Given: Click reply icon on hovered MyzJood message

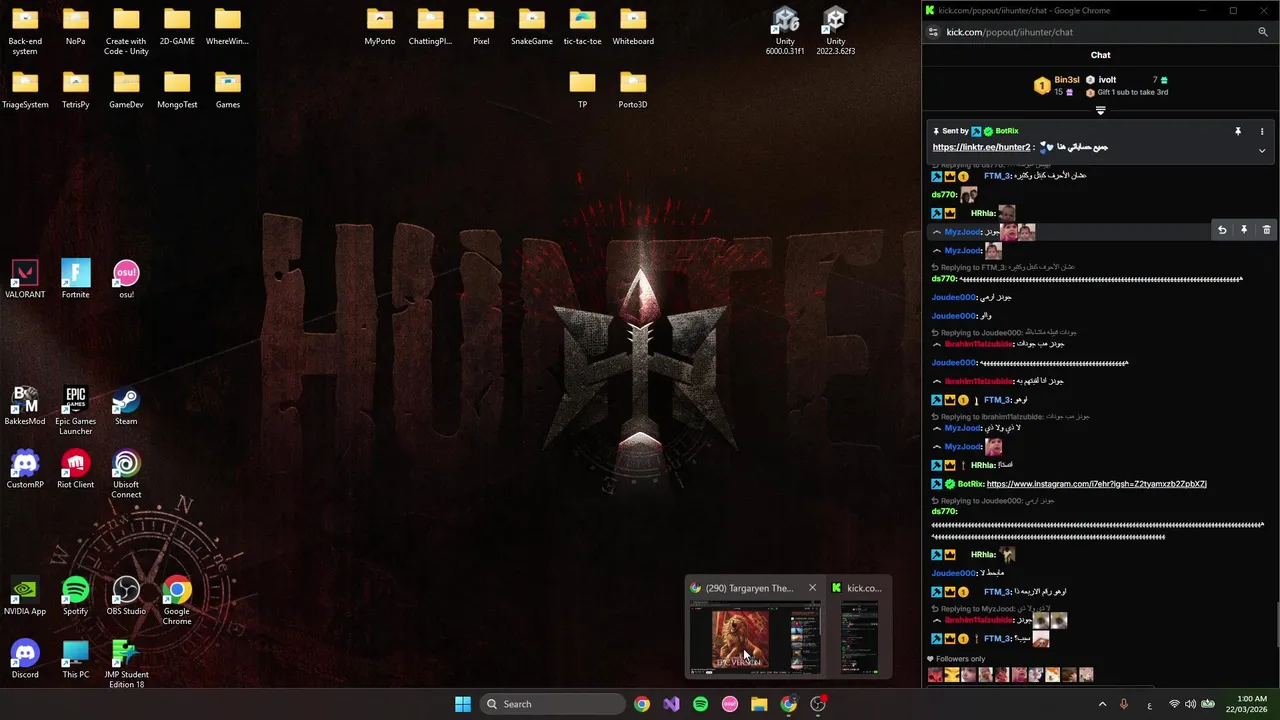Looking at the screenshot, I should 1222,230.
